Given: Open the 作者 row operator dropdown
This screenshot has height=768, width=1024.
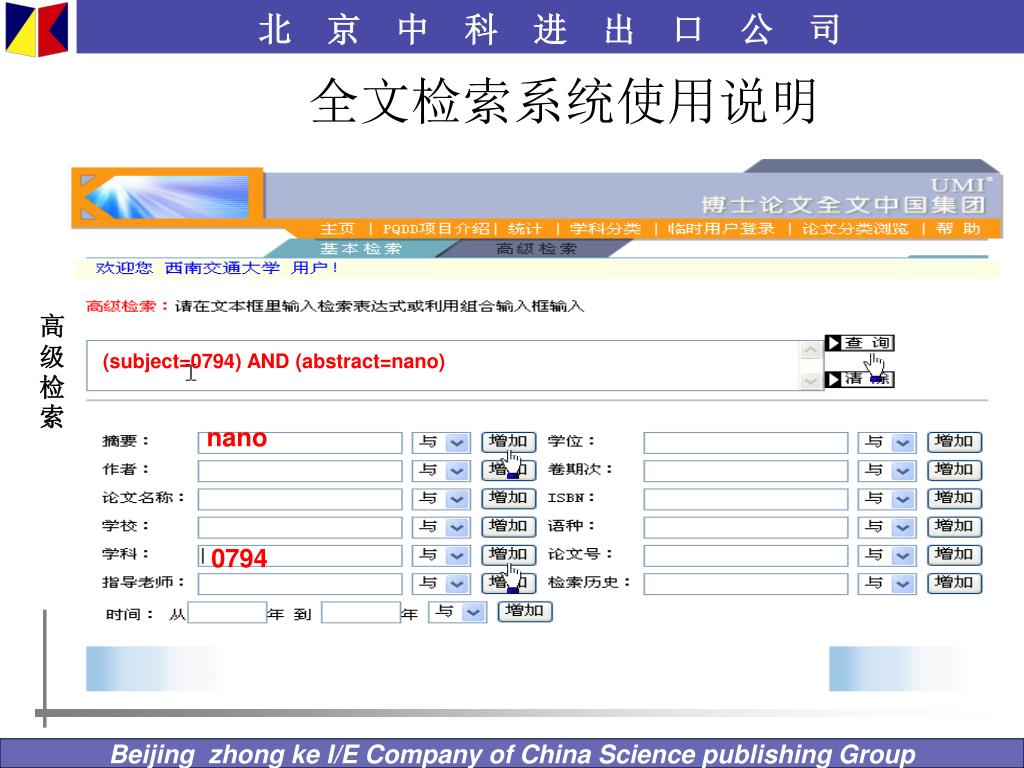Looking at the screenshot, I should pos(441,471).
